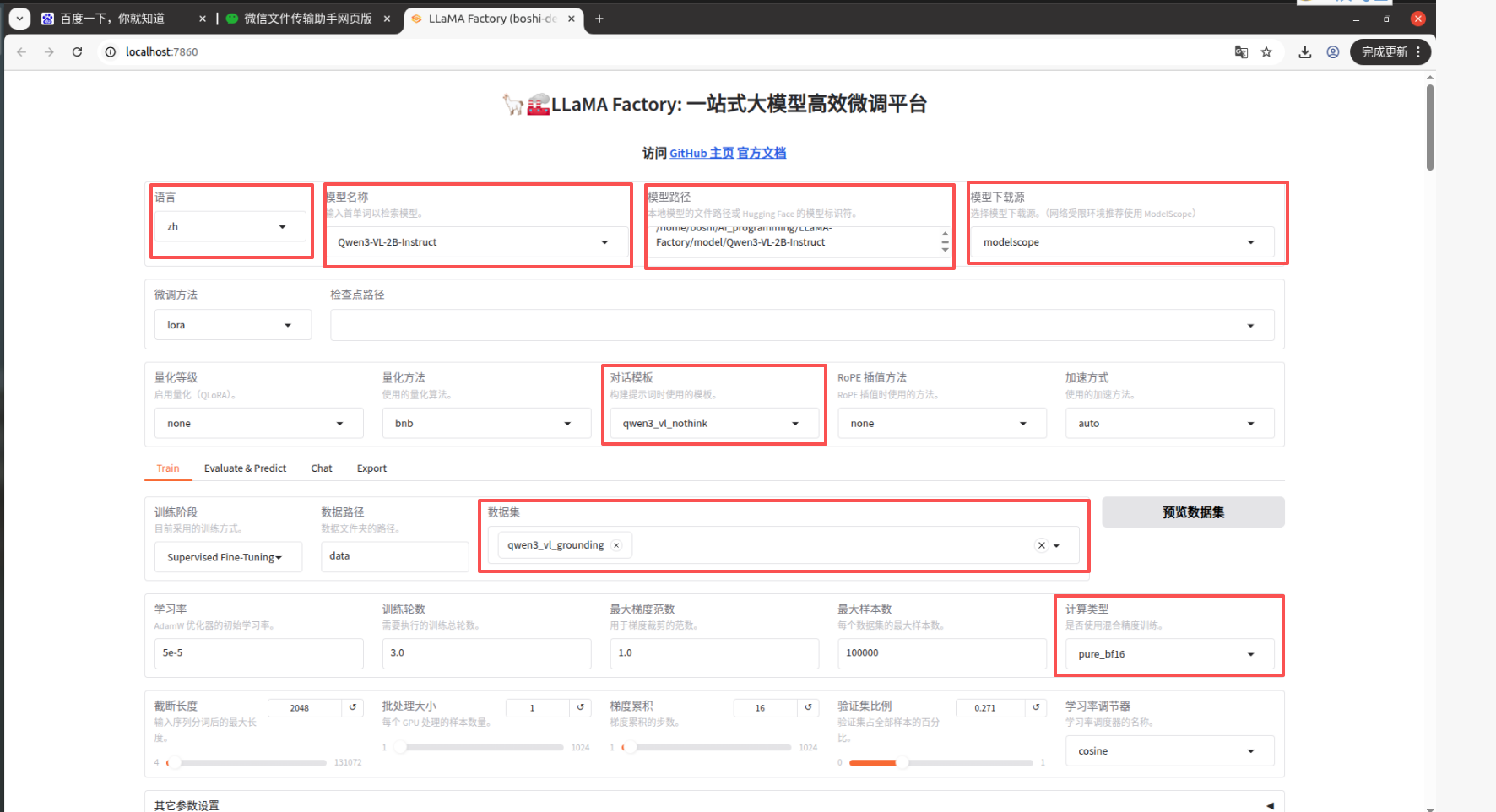Image resolution: width=1496 pixels, height=812 pixels.
Task: Close the LLaMA Factory tab
Action: pos(572,19)
